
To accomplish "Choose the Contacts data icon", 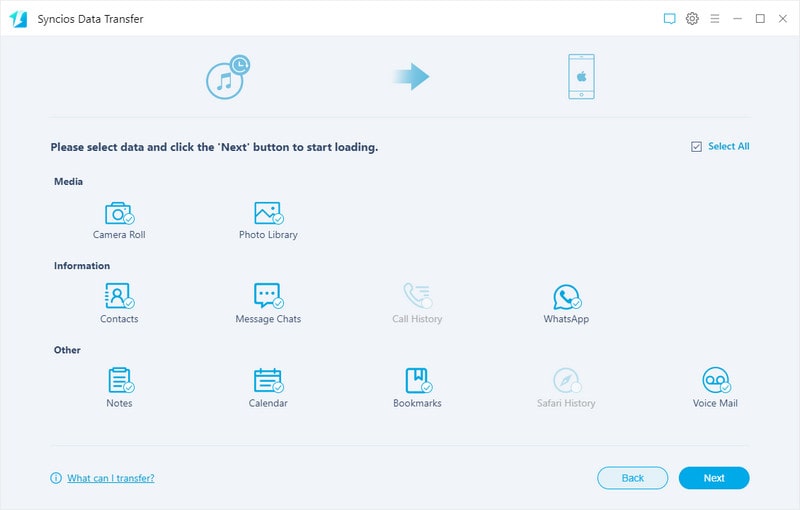I will tap(119, 296).
